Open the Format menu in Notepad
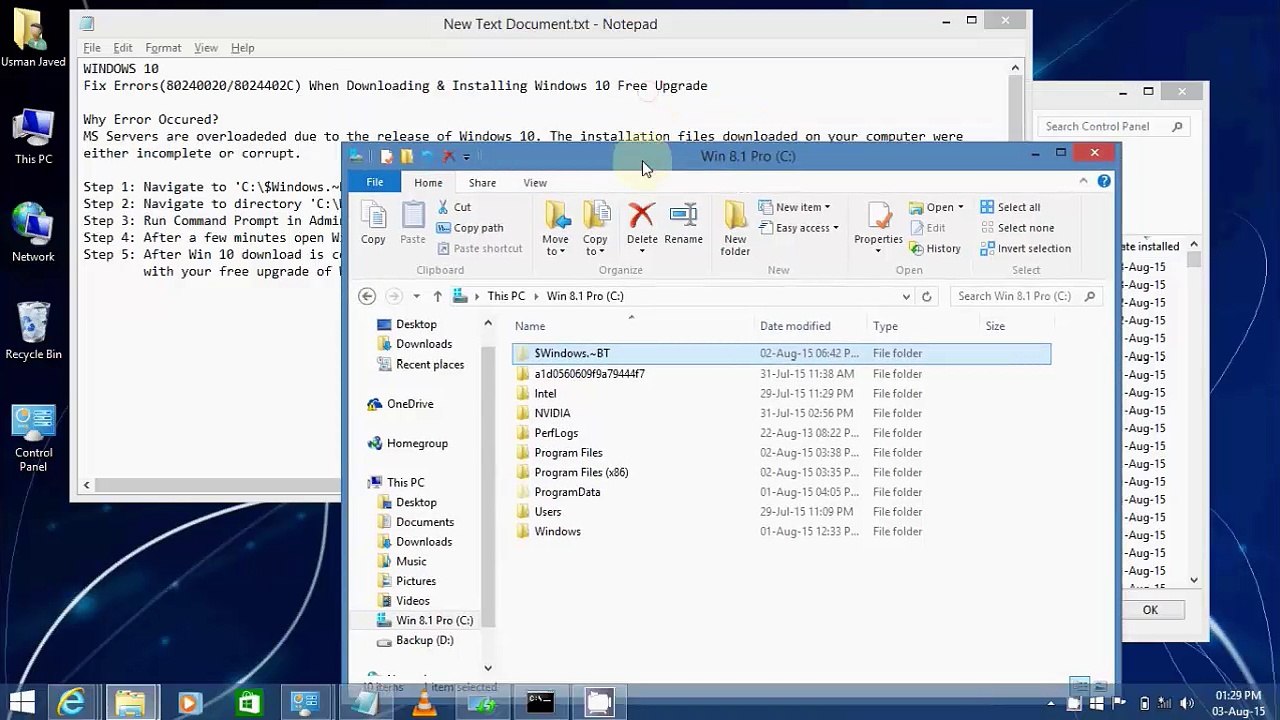The image size is (1280, 720). click(x=163, y=47)
